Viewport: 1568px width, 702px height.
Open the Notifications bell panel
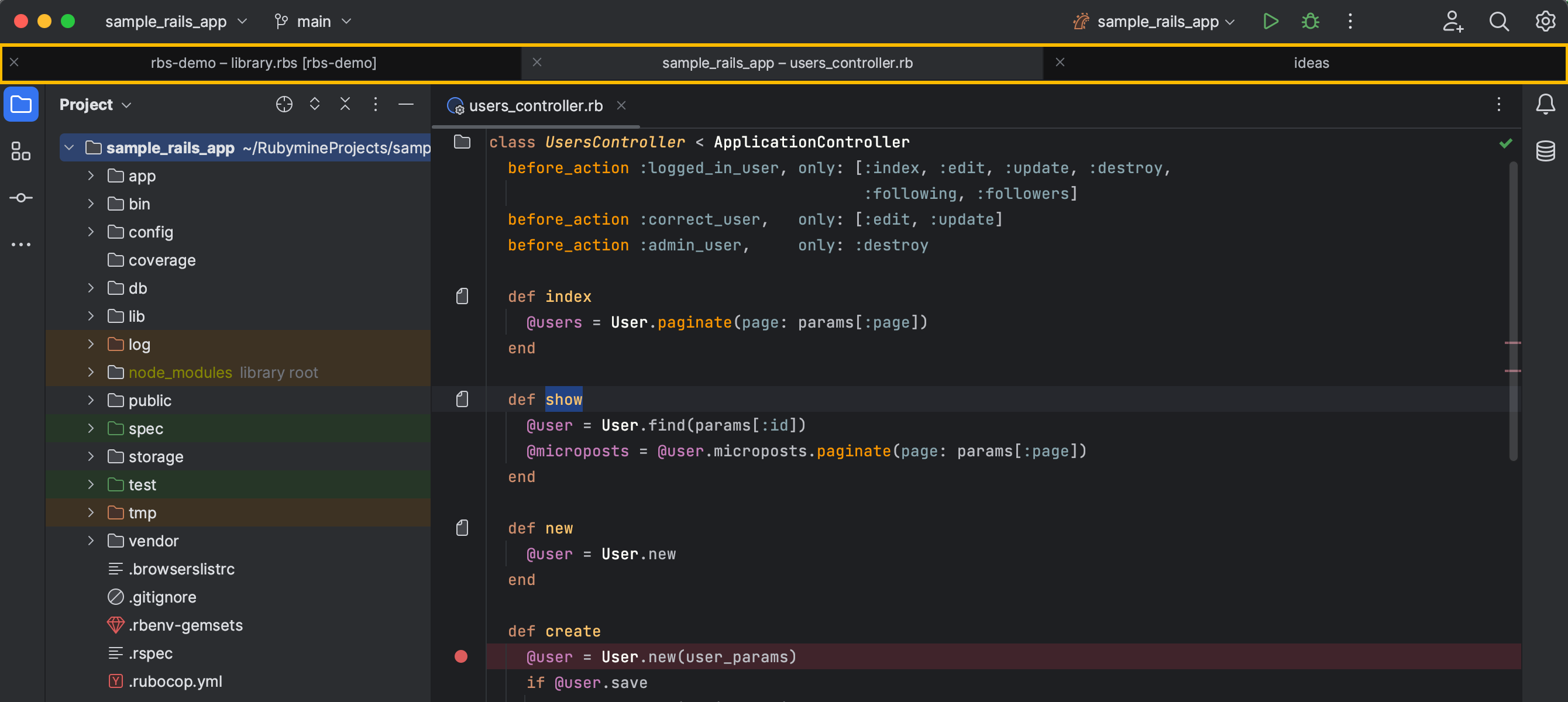1545,104
